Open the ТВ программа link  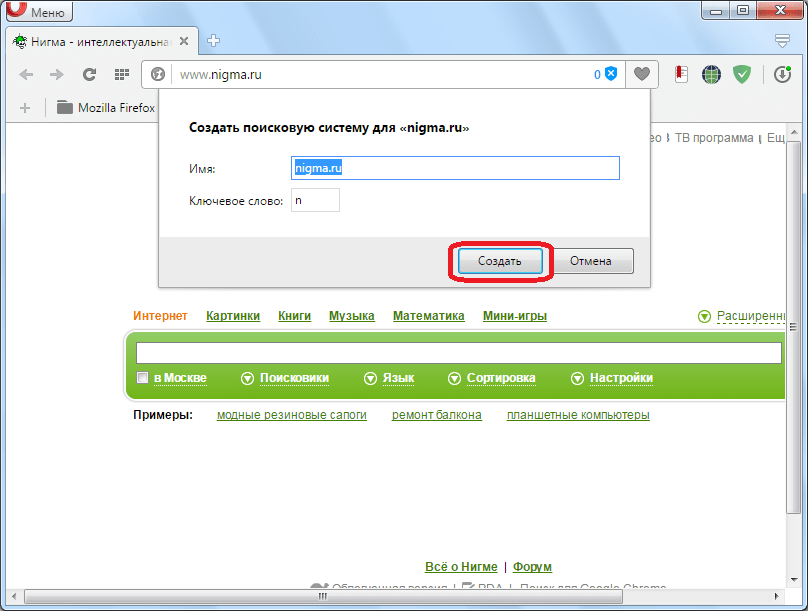(x=714, y=138)
